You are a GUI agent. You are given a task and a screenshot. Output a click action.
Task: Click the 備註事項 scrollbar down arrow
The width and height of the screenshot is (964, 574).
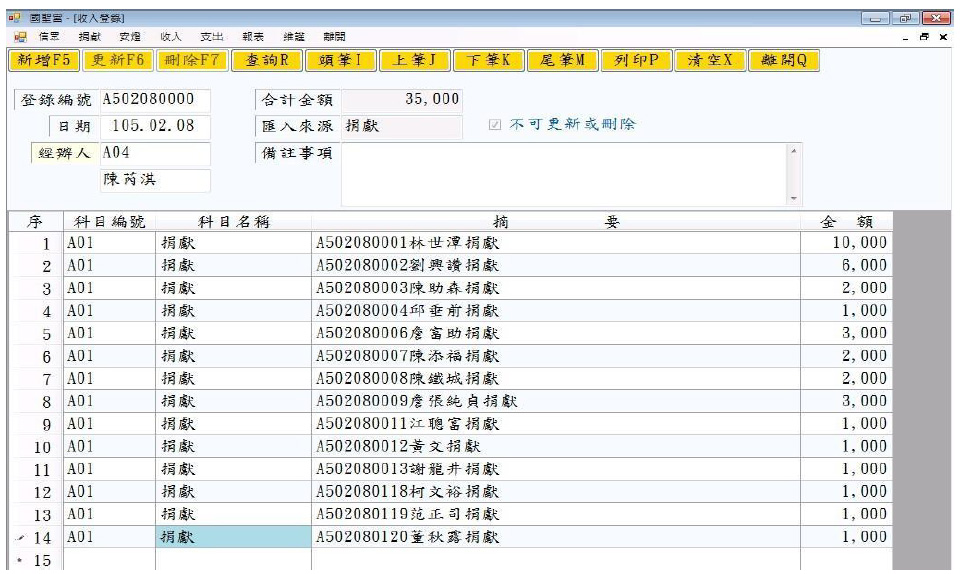pyautogui.click(x=795, y=198)
